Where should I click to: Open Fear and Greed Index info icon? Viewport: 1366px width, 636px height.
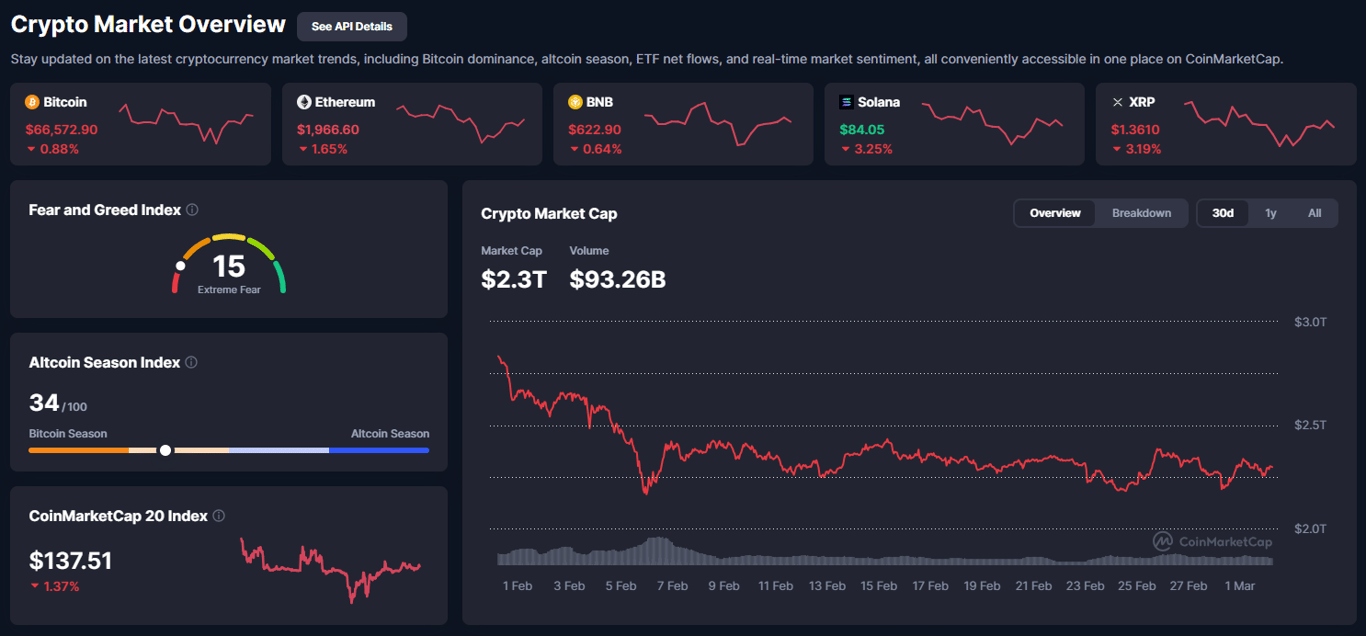click(x=192, y=210)
